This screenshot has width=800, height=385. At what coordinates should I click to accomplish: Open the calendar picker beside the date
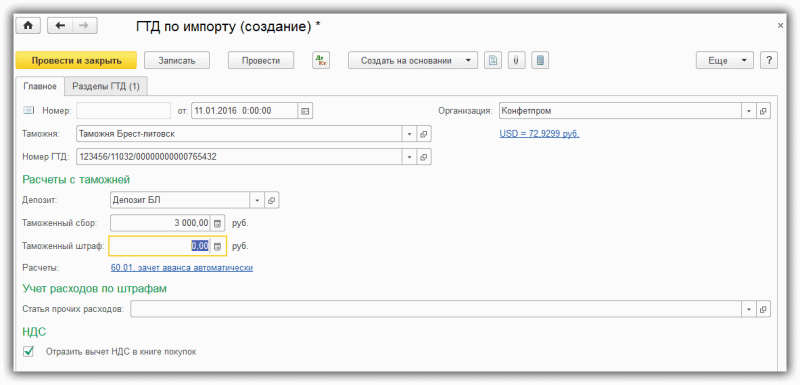pos(305,111)
